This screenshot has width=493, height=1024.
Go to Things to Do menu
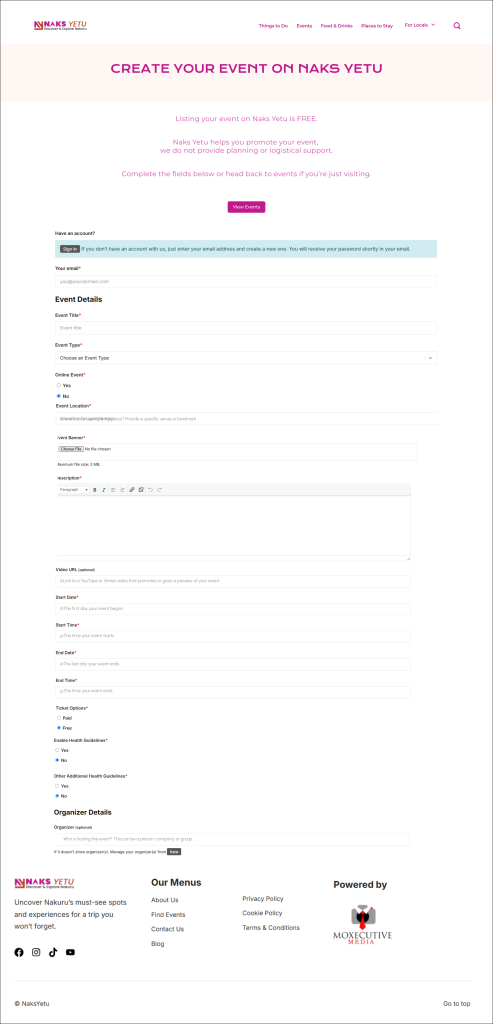click(273, 25)
